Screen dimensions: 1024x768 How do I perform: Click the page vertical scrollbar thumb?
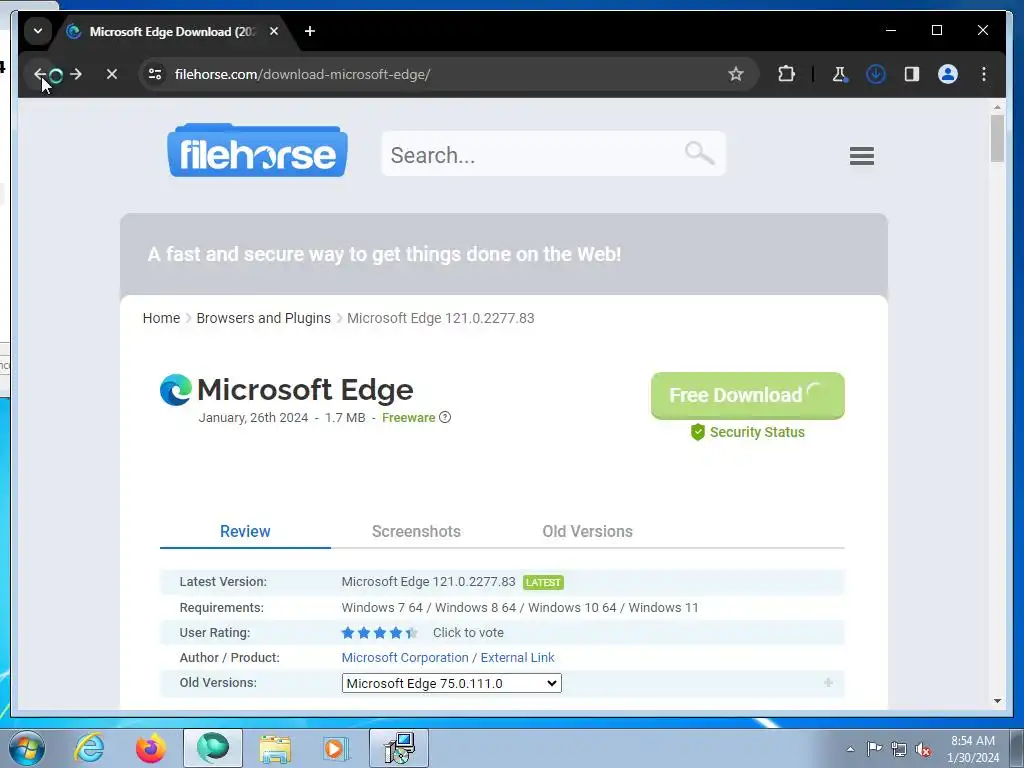click(x=997, y=138)
